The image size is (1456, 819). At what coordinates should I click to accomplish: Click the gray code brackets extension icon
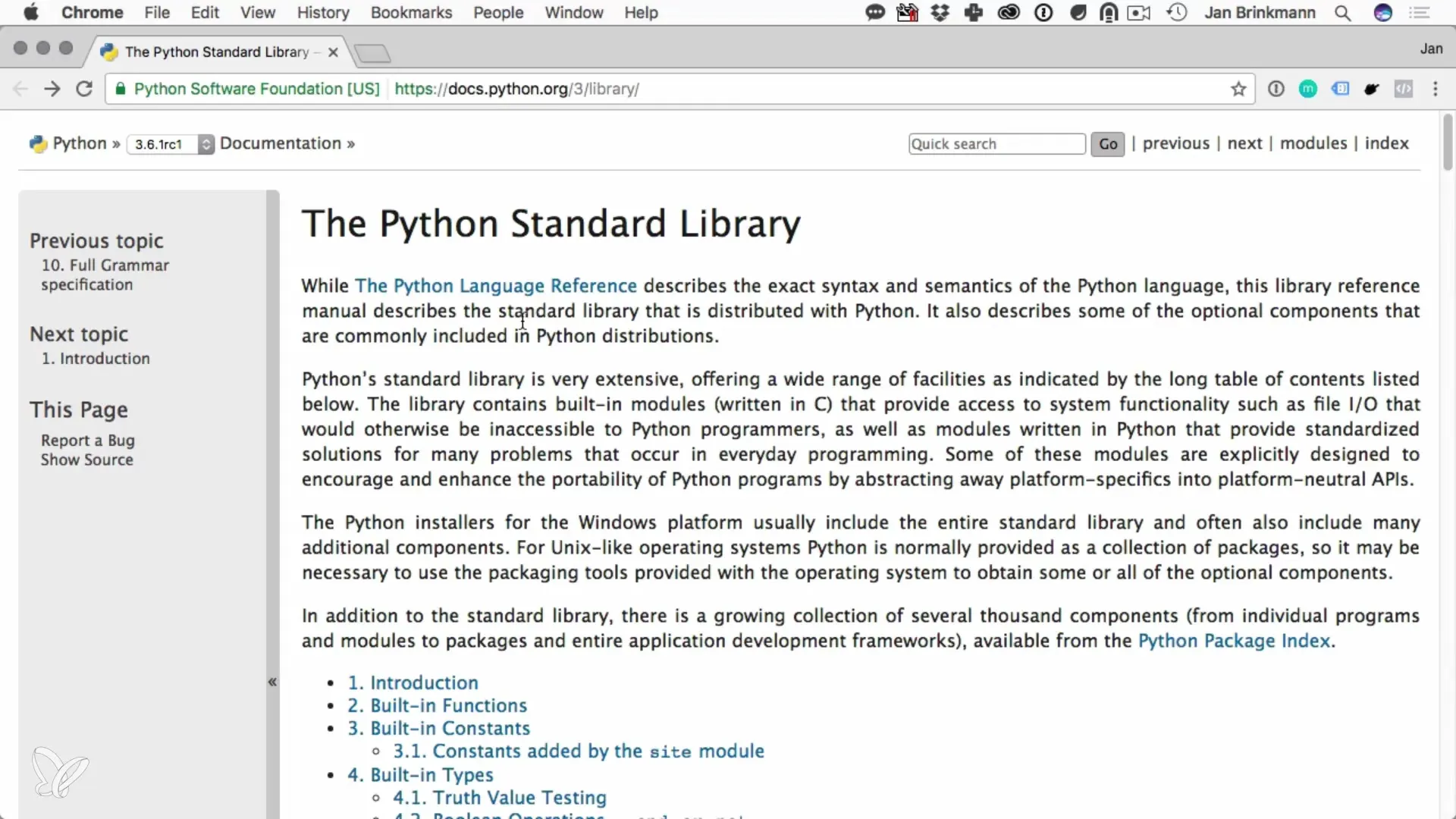1404,89
